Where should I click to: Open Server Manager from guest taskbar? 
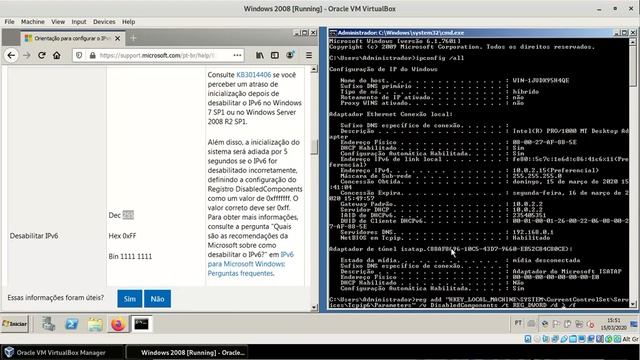[x=48, y=324]
